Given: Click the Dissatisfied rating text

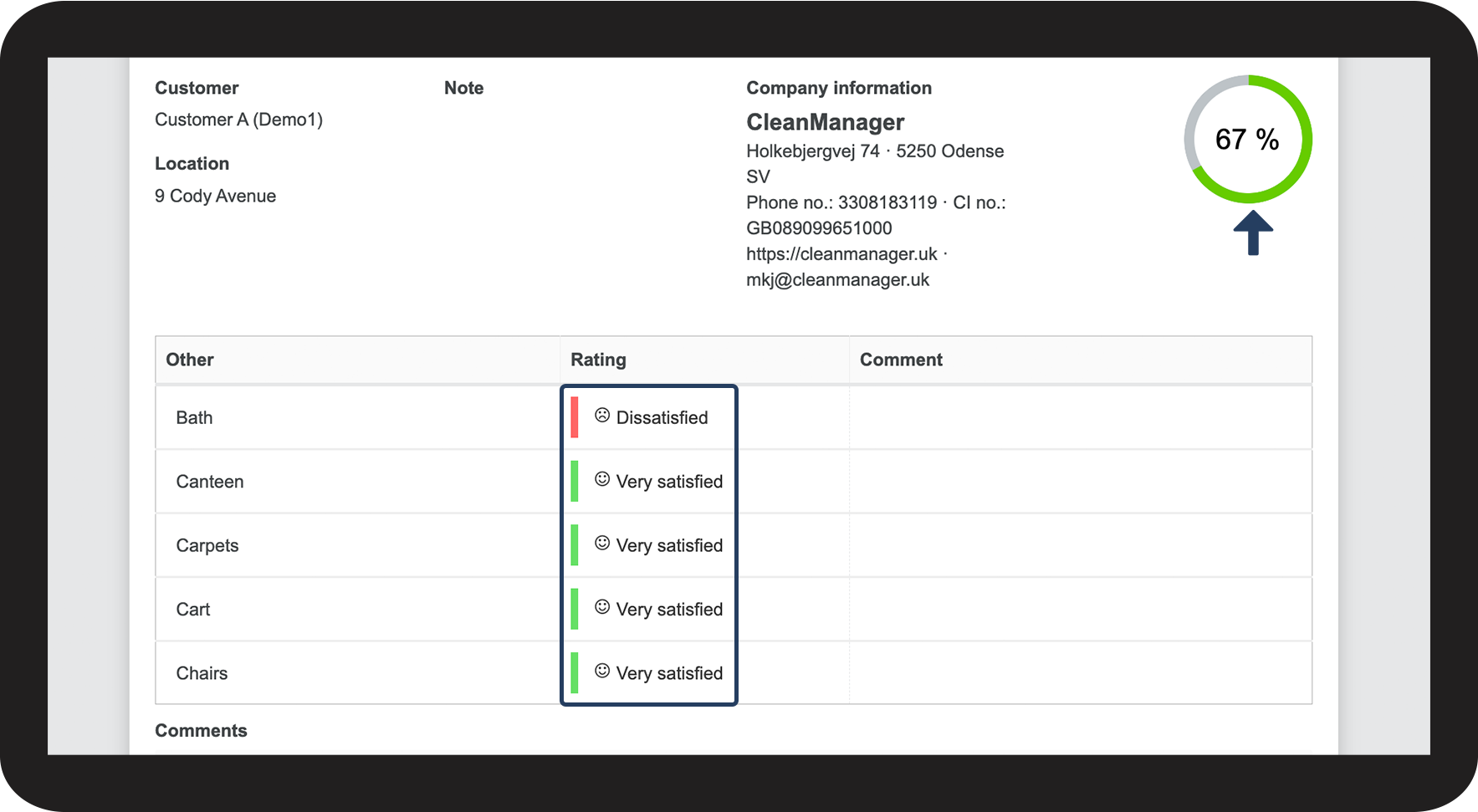Looking at the screenshot, I should tap(662, 417).
